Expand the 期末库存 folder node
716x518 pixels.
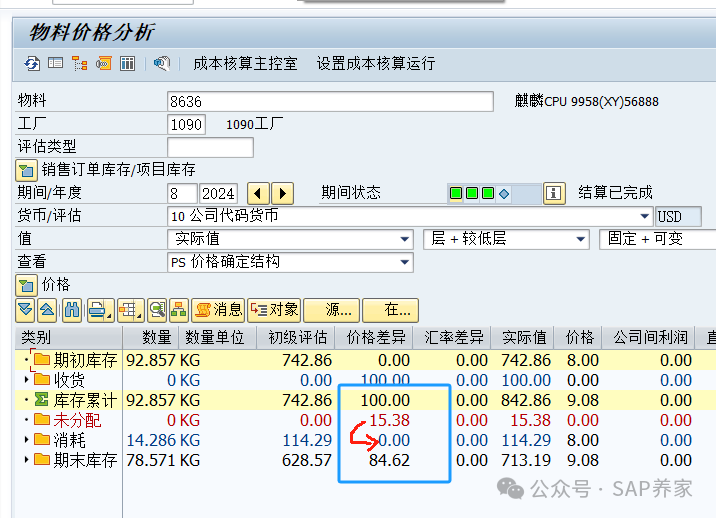click(26, 460)
